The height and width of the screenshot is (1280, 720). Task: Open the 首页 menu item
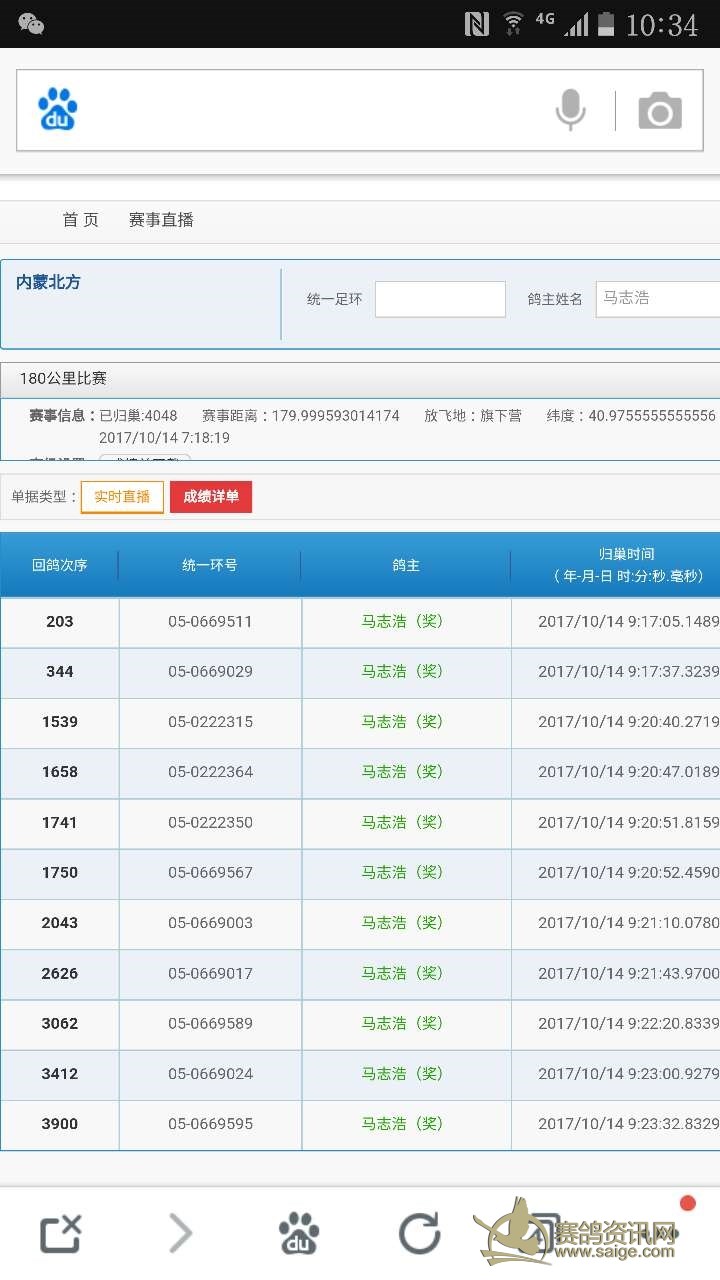(x=80, y=220)
